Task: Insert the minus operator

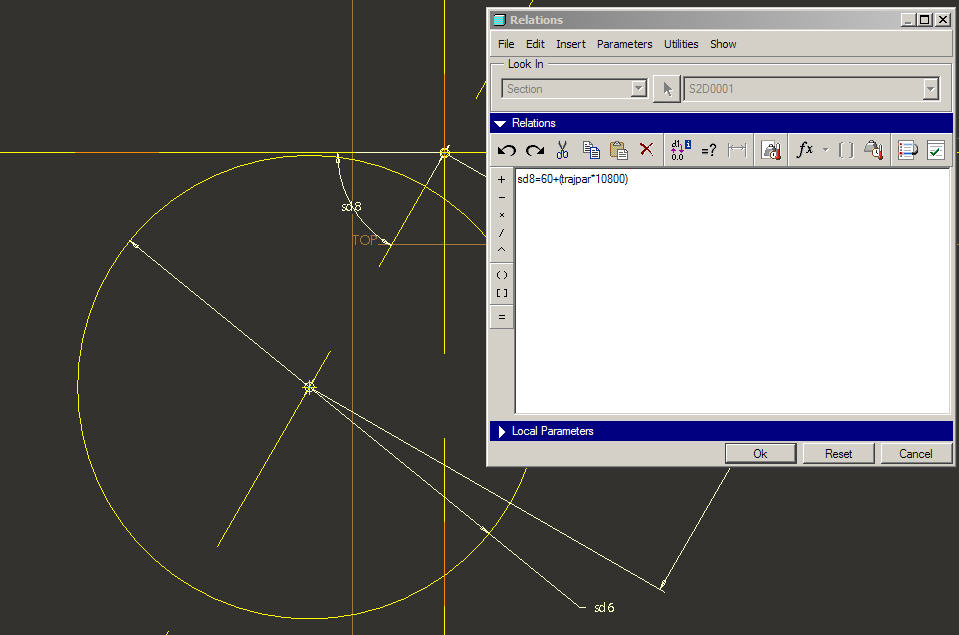Action: 502,197
